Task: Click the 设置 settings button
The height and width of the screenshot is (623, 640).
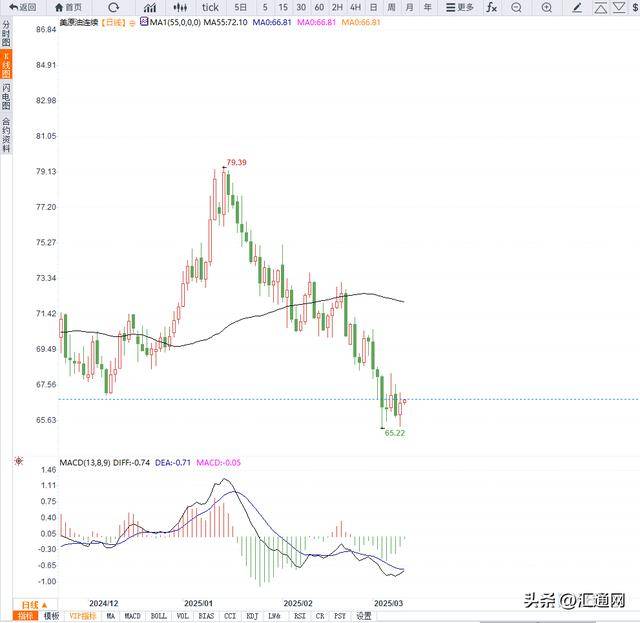Action: click(x=364, y=616)
